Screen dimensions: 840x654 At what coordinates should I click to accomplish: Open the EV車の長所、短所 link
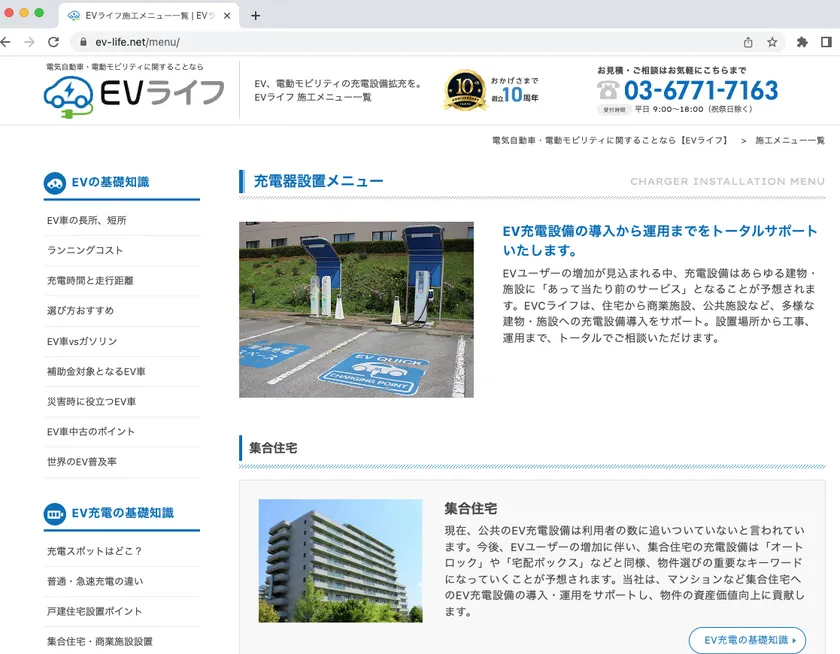[x=87, y=220]
